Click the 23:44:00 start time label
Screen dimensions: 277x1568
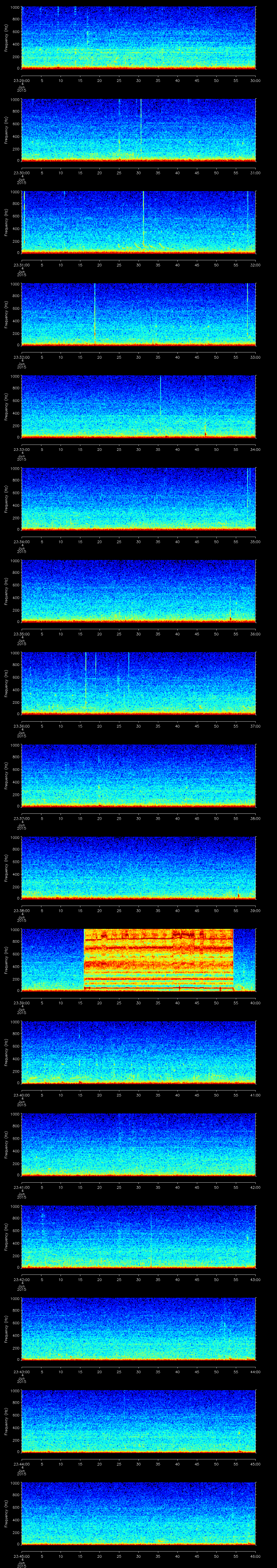point(21,1464)
